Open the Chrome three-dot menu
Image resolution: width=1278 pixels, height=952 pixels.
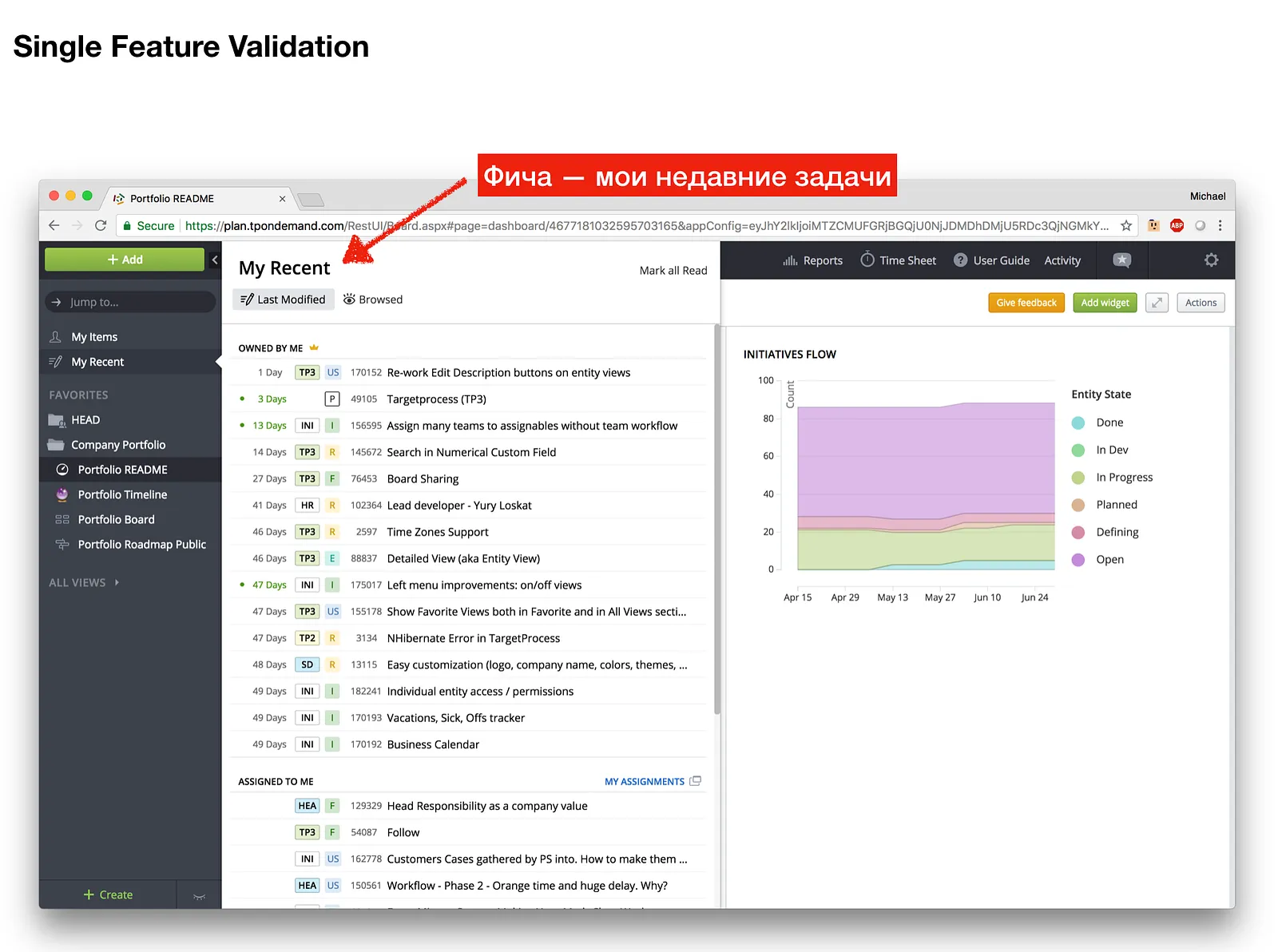point(1220,226)
